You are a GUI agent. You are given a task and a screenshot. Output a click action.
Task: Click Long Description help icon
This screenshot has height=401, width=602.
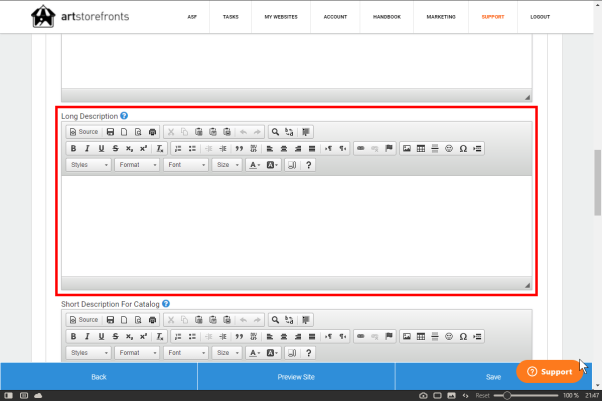point(124,116)
